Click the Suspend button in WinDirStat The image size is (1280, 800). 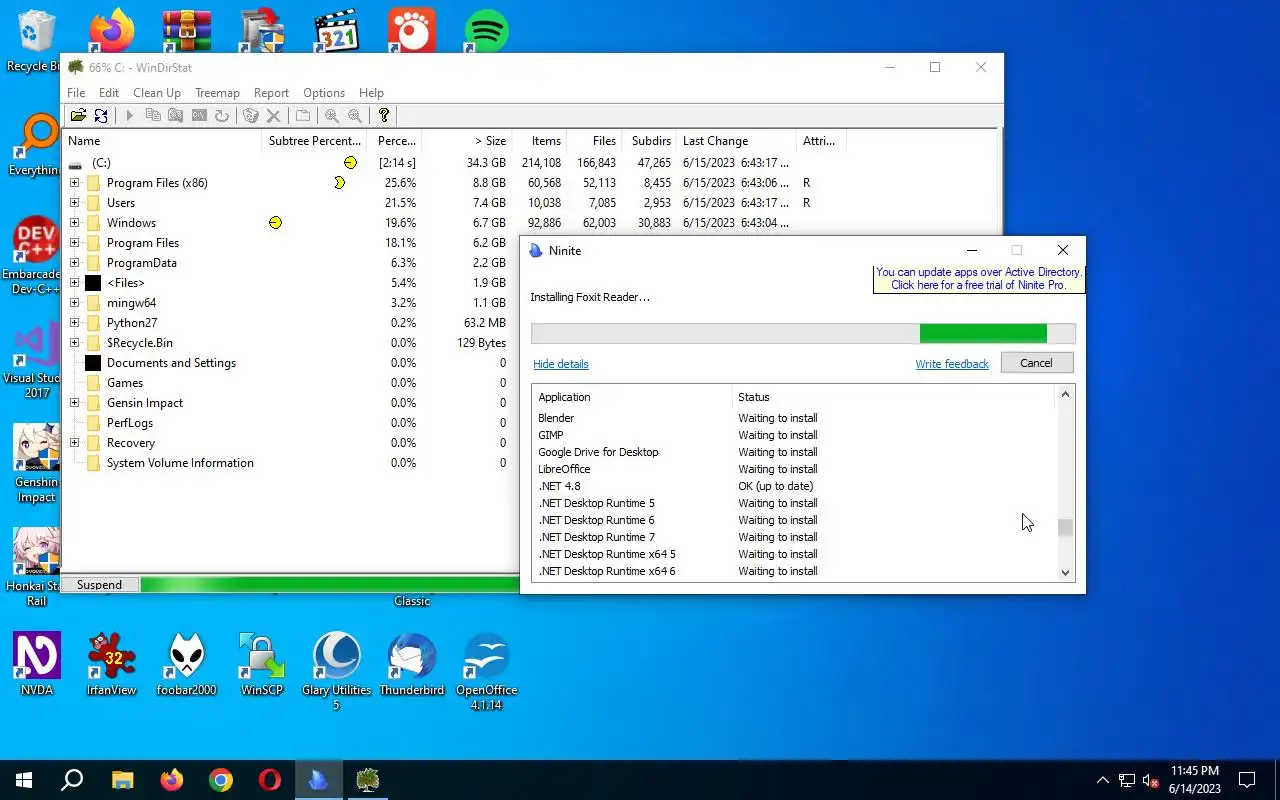point(99,585)
